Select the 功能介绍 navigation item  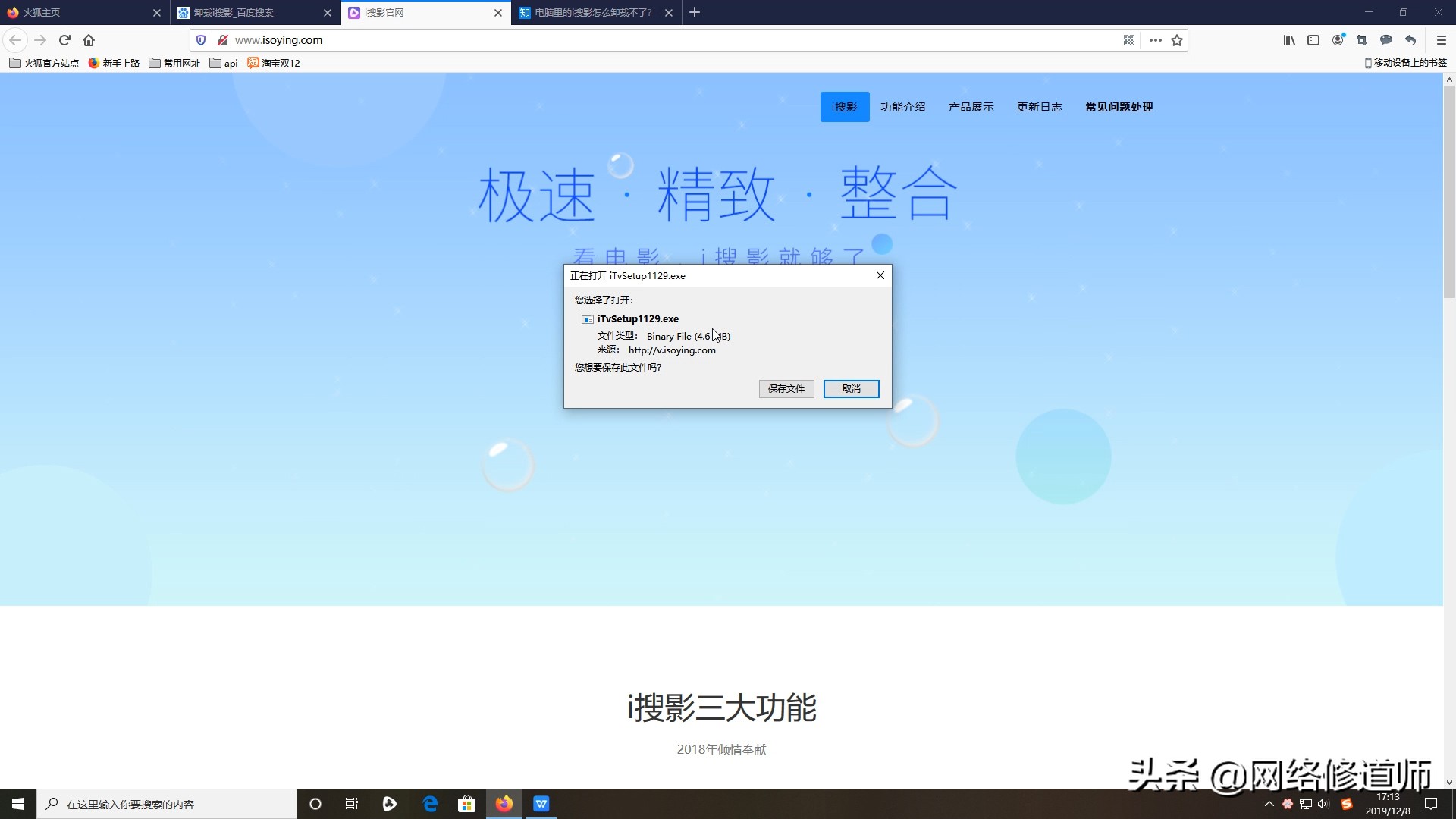click(x=903, y=106)
